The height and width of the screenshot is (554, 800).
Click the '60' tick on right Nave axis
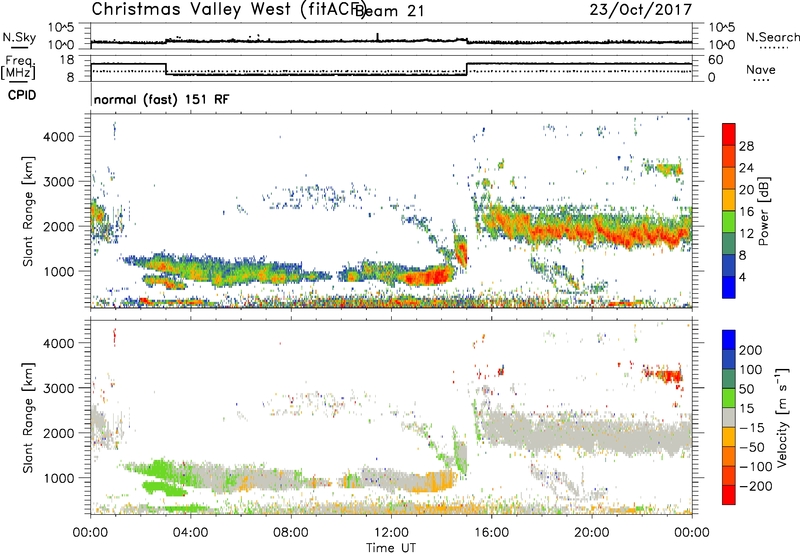coord(716,60)
